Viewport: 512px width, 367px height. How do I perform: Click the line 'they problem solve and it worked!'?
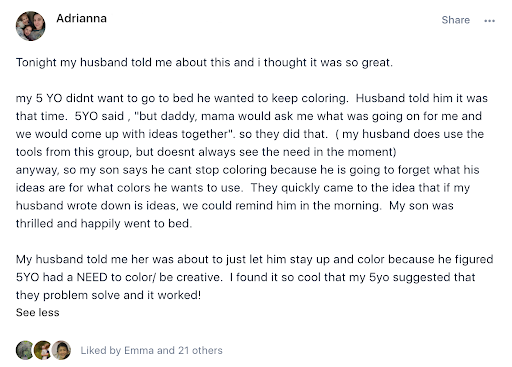click(x=108, y=295)
